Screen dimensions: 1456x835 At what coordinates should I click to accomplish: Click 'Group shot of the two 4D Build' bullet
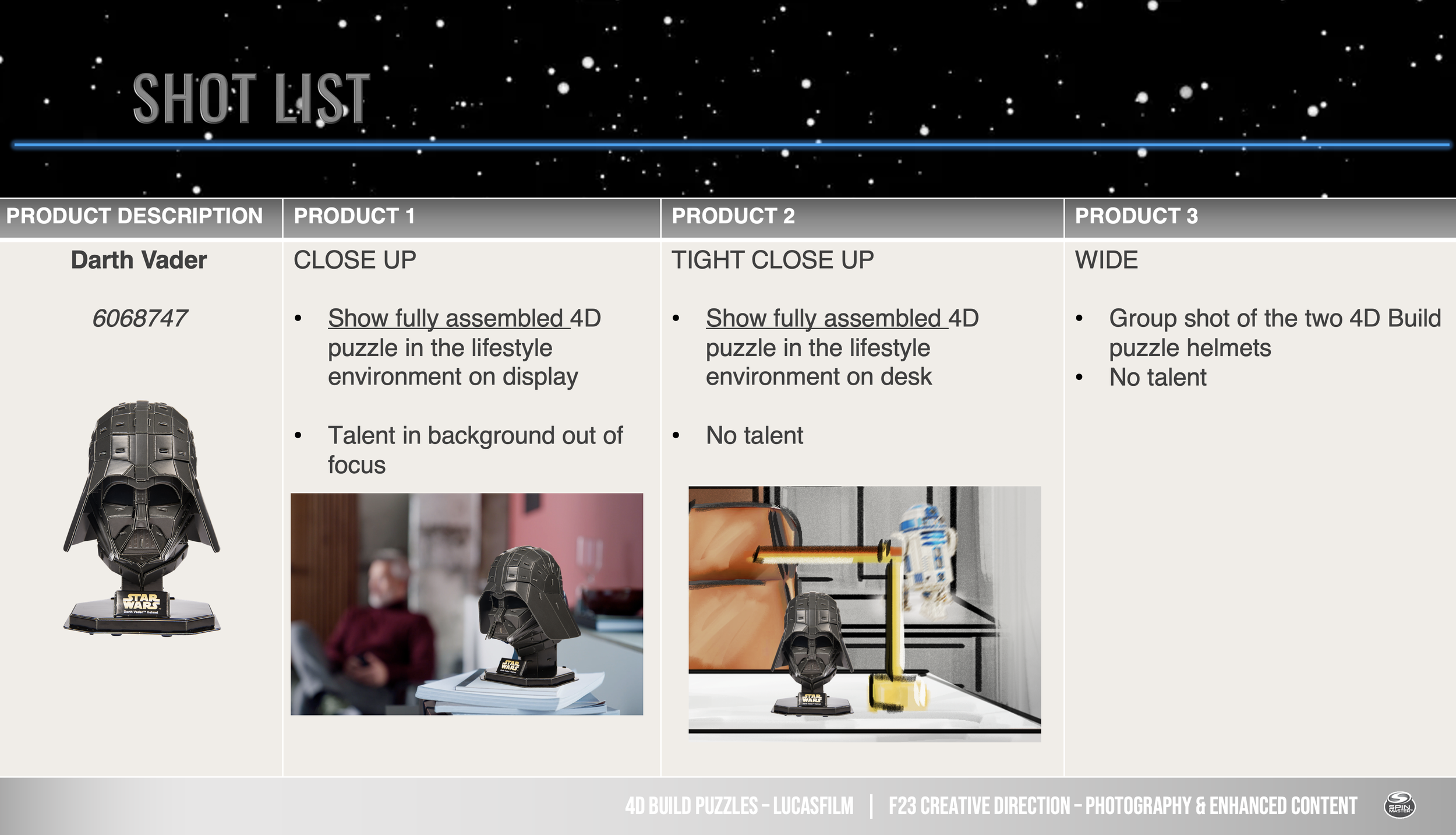point(1274,319)
